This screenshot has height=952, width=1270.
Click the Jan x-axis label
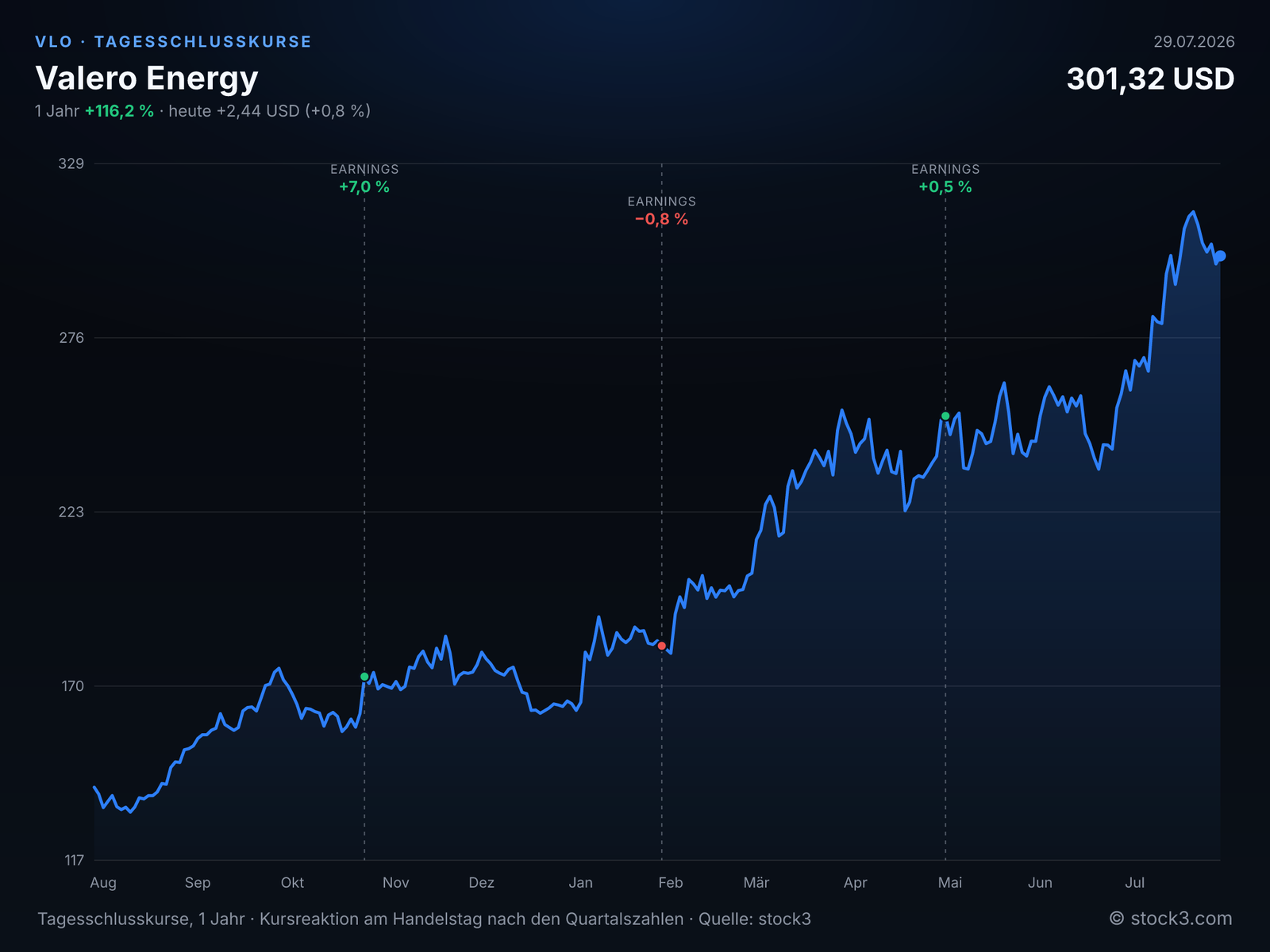point(581,883)
